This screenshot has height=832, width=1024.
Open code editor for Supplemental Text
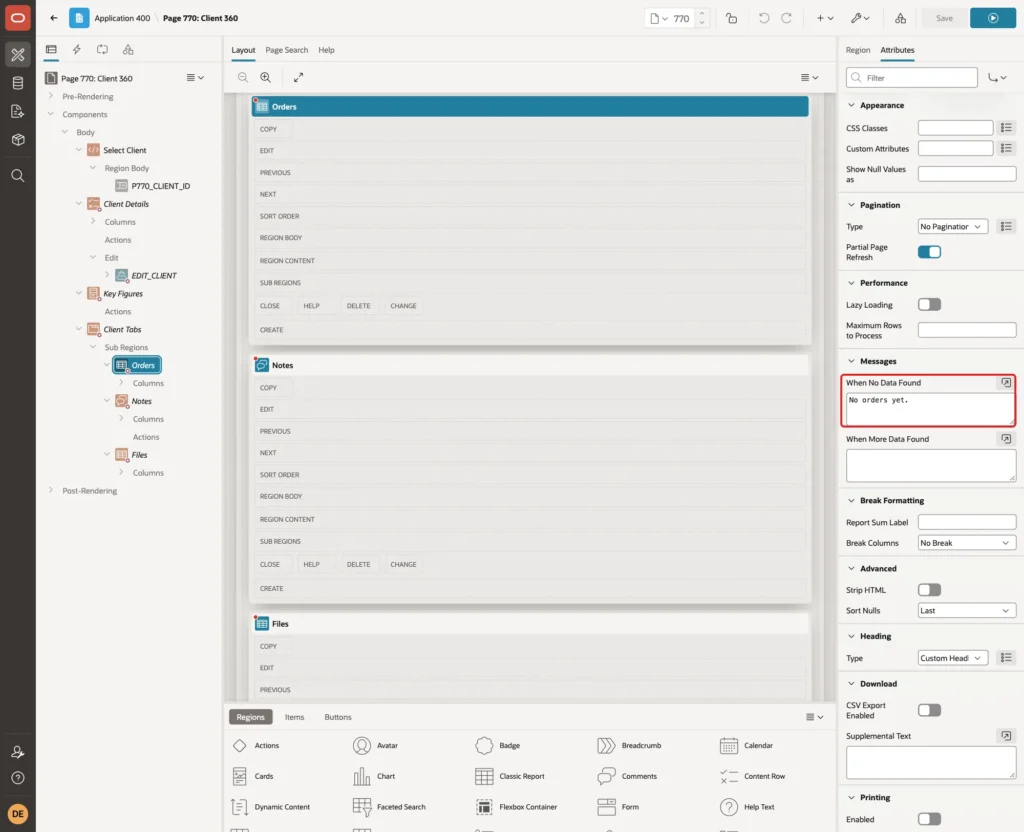pos(1006,736)
